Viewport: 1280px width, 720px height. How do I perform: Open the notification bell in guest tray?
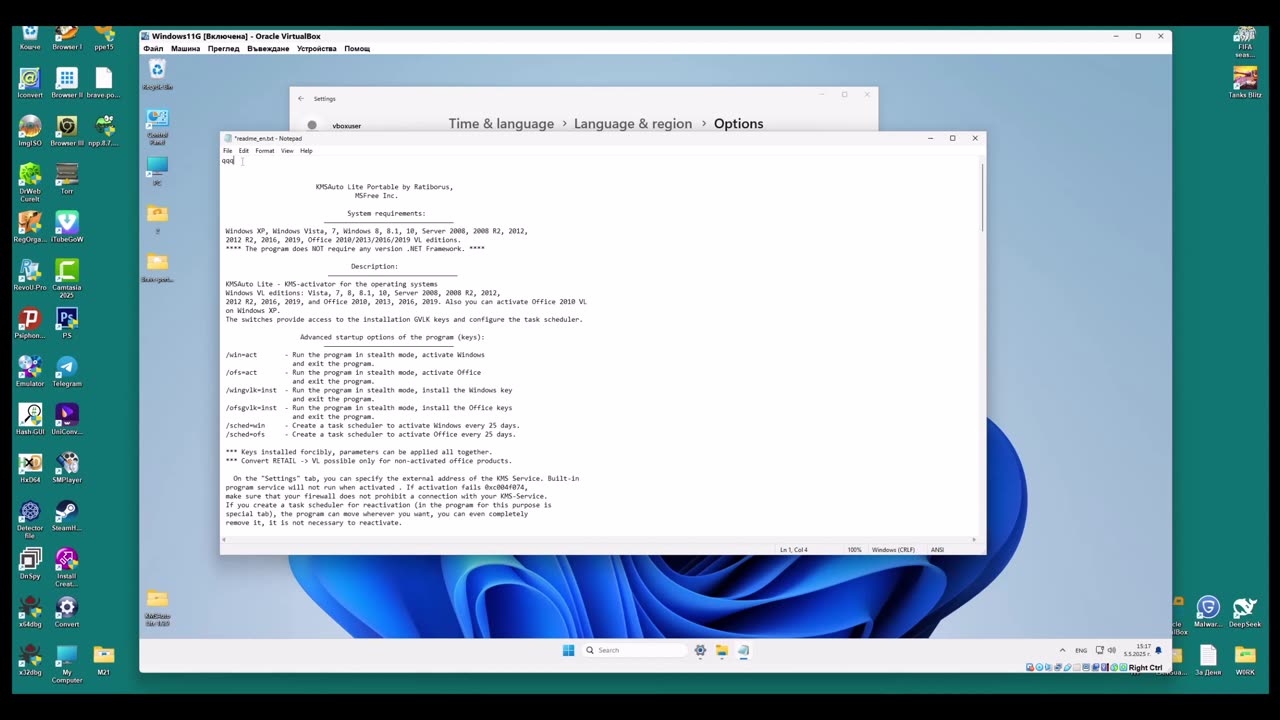(1158, 650)
